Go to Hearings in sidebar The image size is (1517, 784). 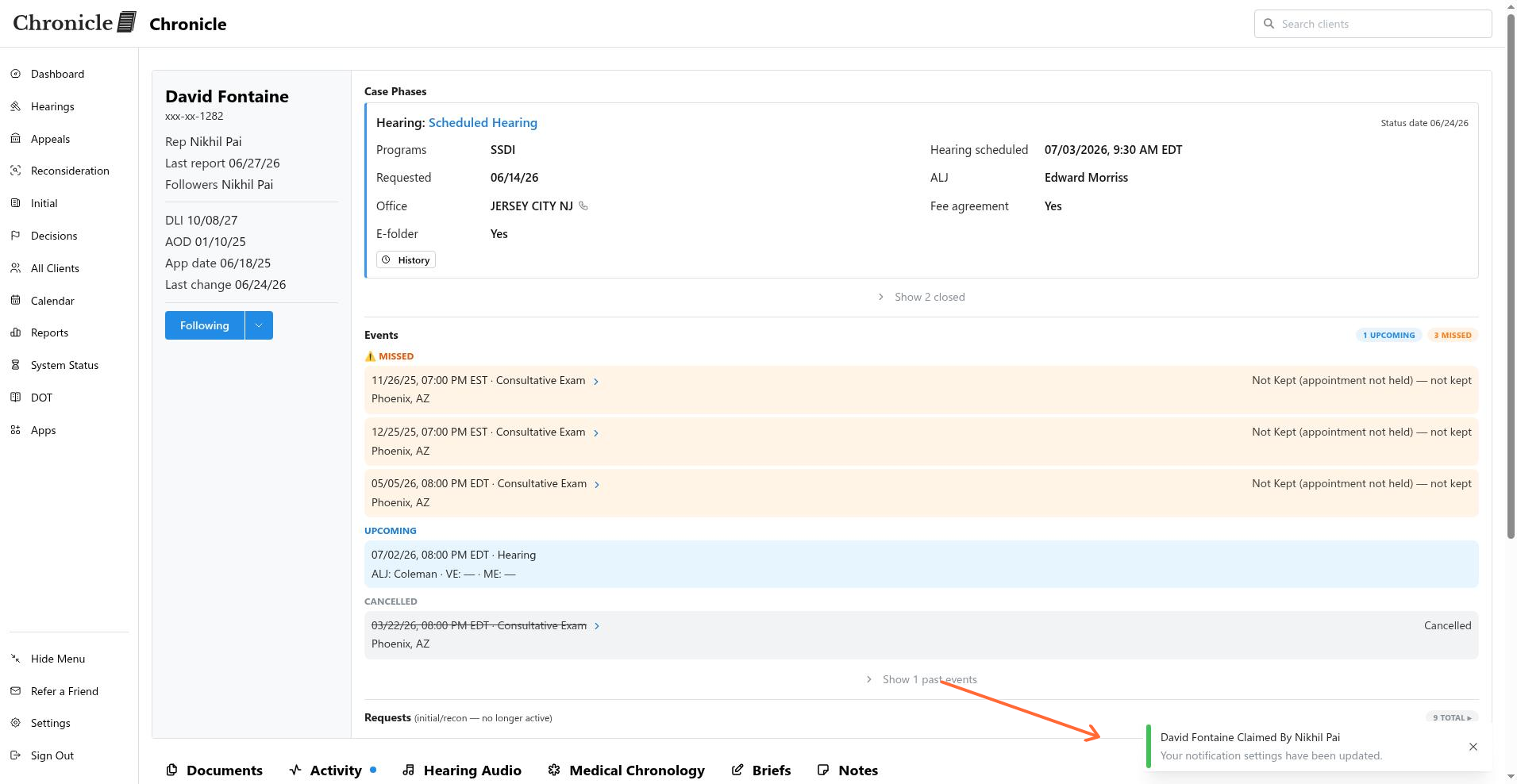tap(52, 106)
